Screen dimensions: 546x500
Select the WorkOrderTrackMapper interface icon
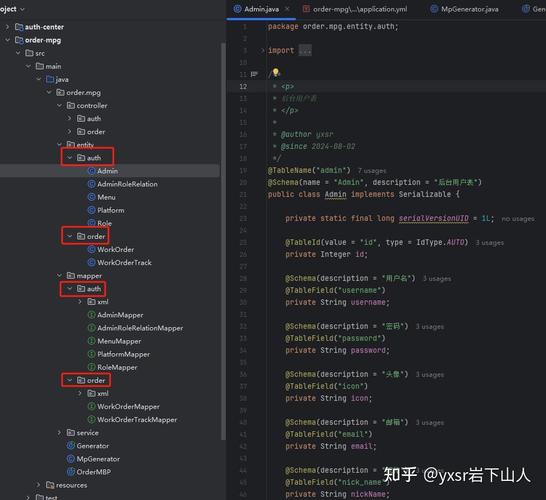click(x=91, y=420)
